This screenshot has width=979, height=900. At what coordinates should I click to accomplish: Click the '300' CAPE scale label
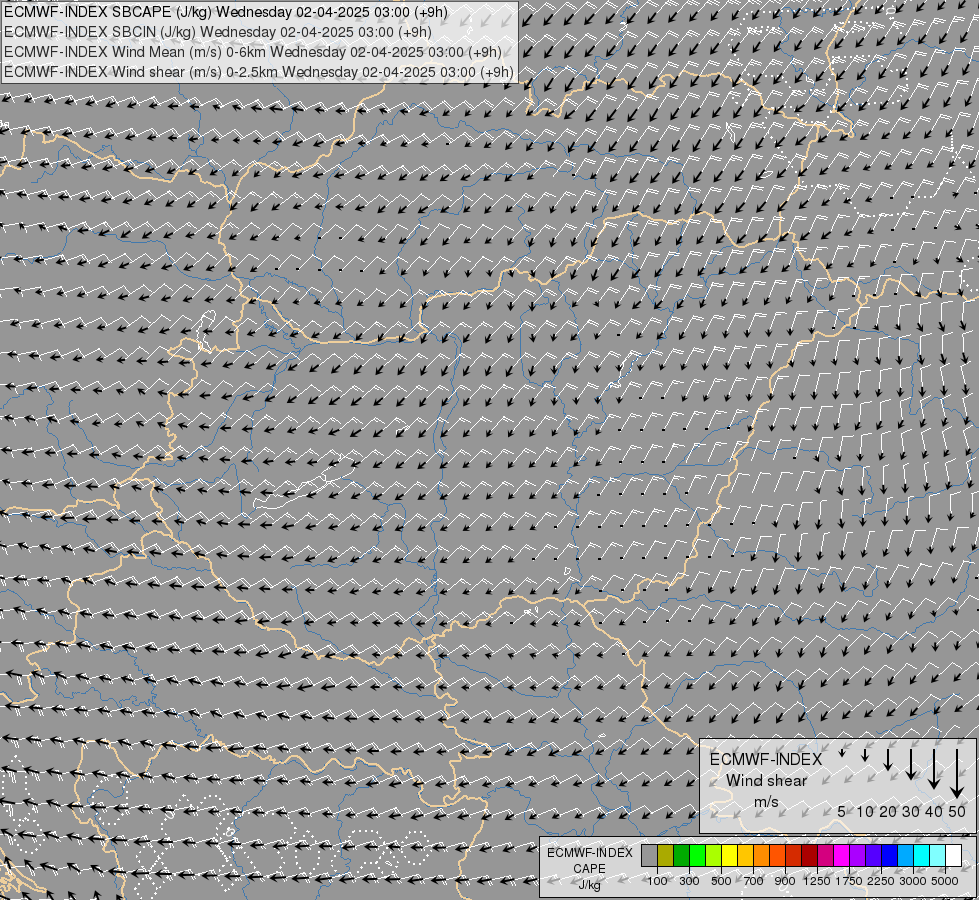(689, 881)
